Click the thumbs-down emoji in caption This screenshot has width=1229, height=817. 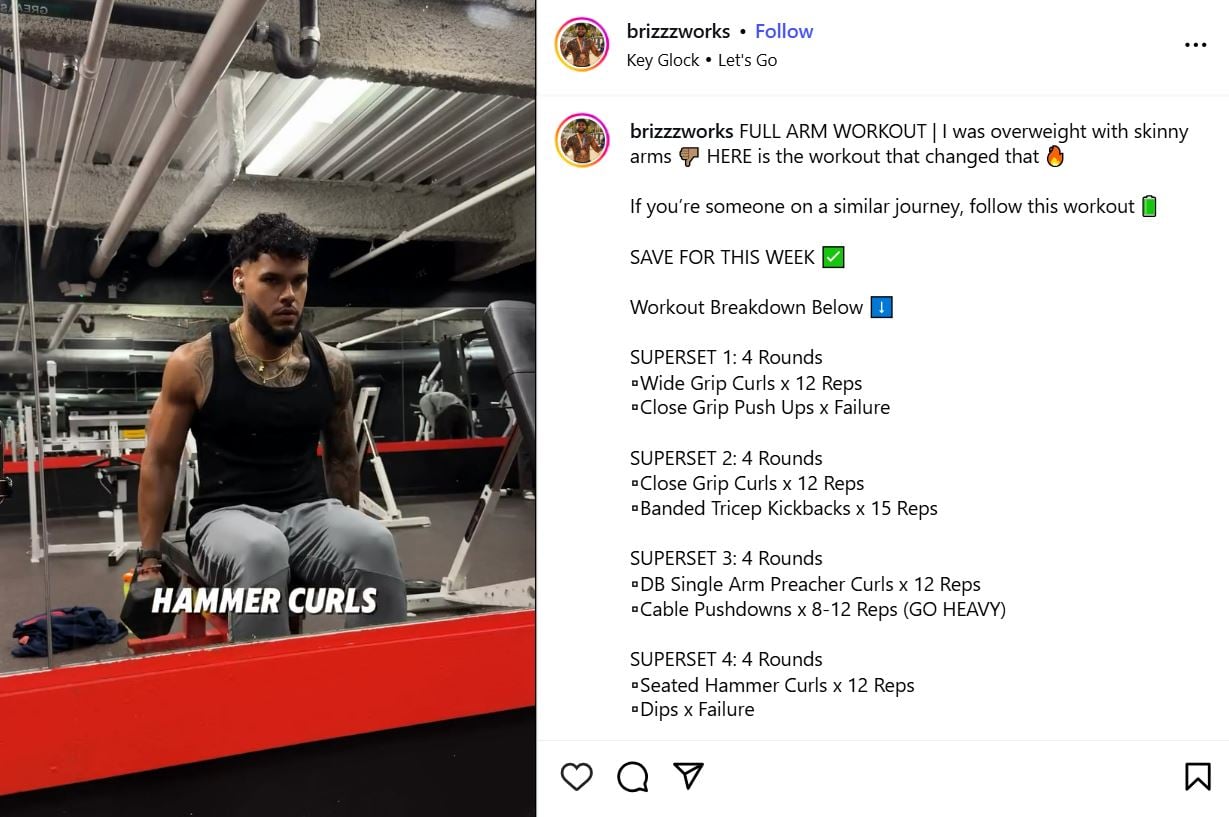pos(689,157)
